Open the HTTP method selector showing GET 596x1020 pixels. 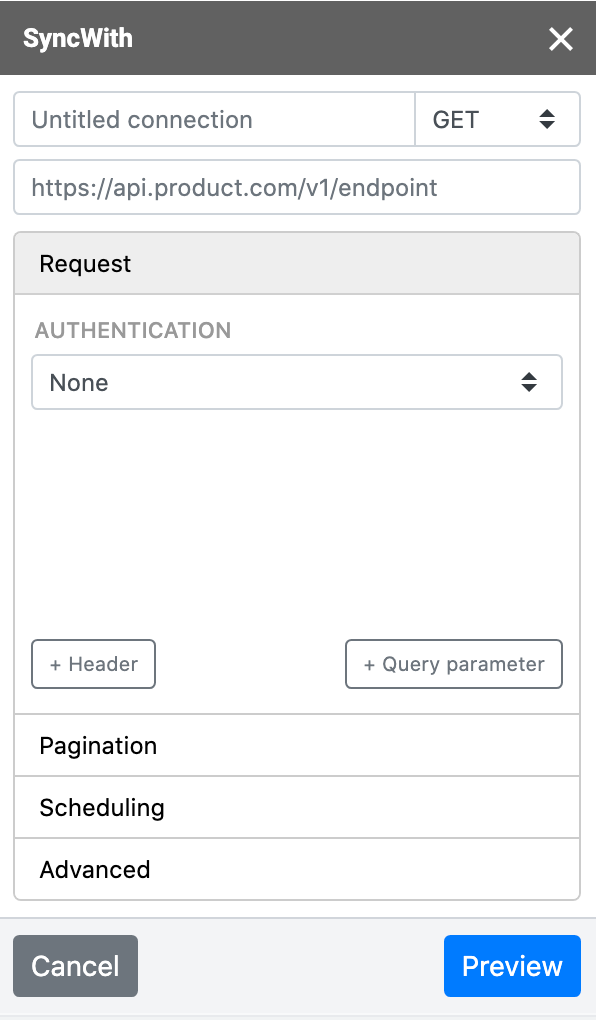pyautogui.click(x=490, y=118)
